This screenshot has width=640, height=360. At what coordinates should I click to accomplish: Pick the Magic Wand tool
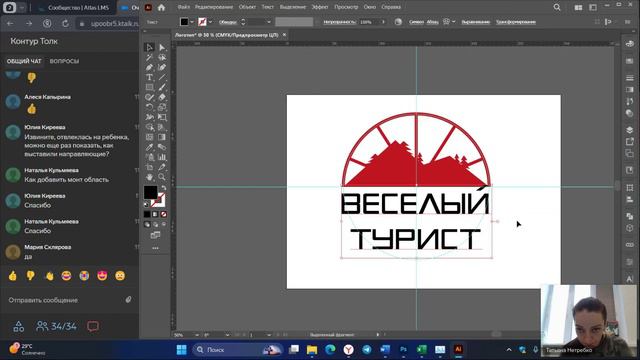[149, 58]
